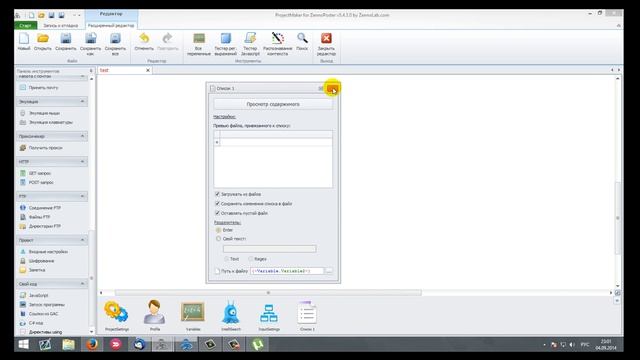Collapse the Проксичекер toolbox section
Viewport: 640px width, 360px height.
82,136
